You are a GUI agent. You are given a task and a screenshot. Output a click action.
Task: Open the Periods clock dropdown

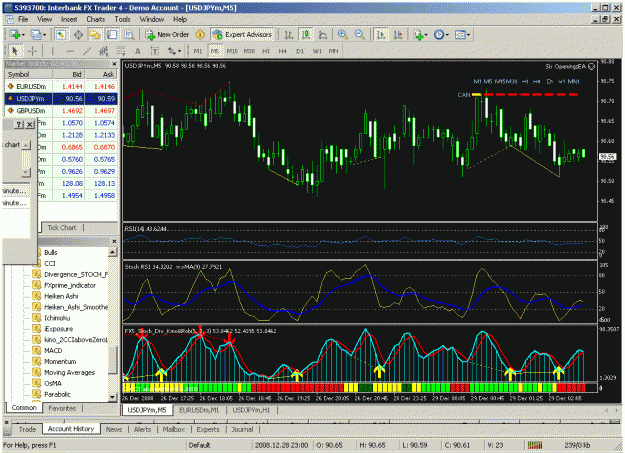click(441, 35)
